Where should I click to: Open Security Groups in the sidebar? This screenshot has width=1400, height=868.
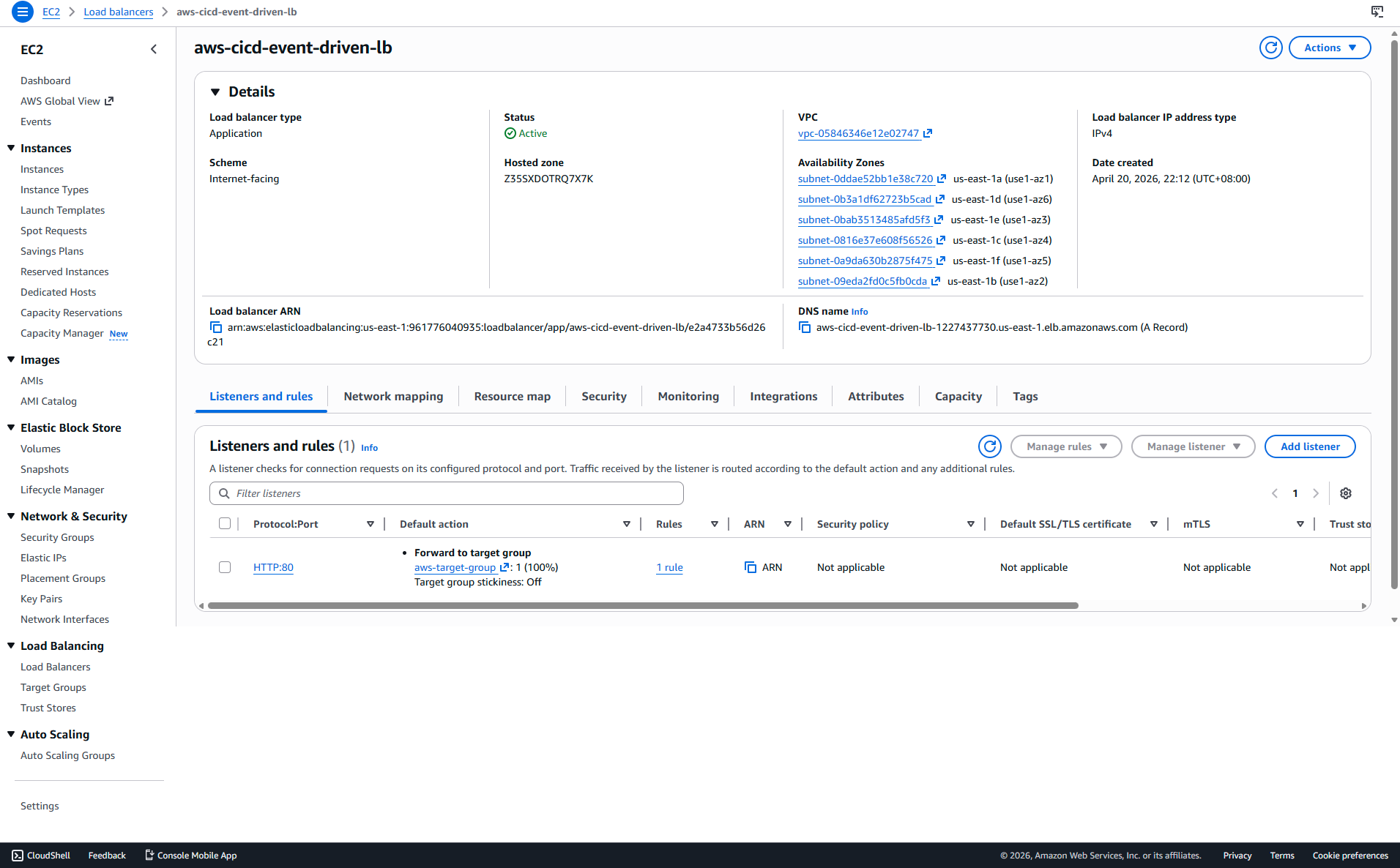point(57,537)
